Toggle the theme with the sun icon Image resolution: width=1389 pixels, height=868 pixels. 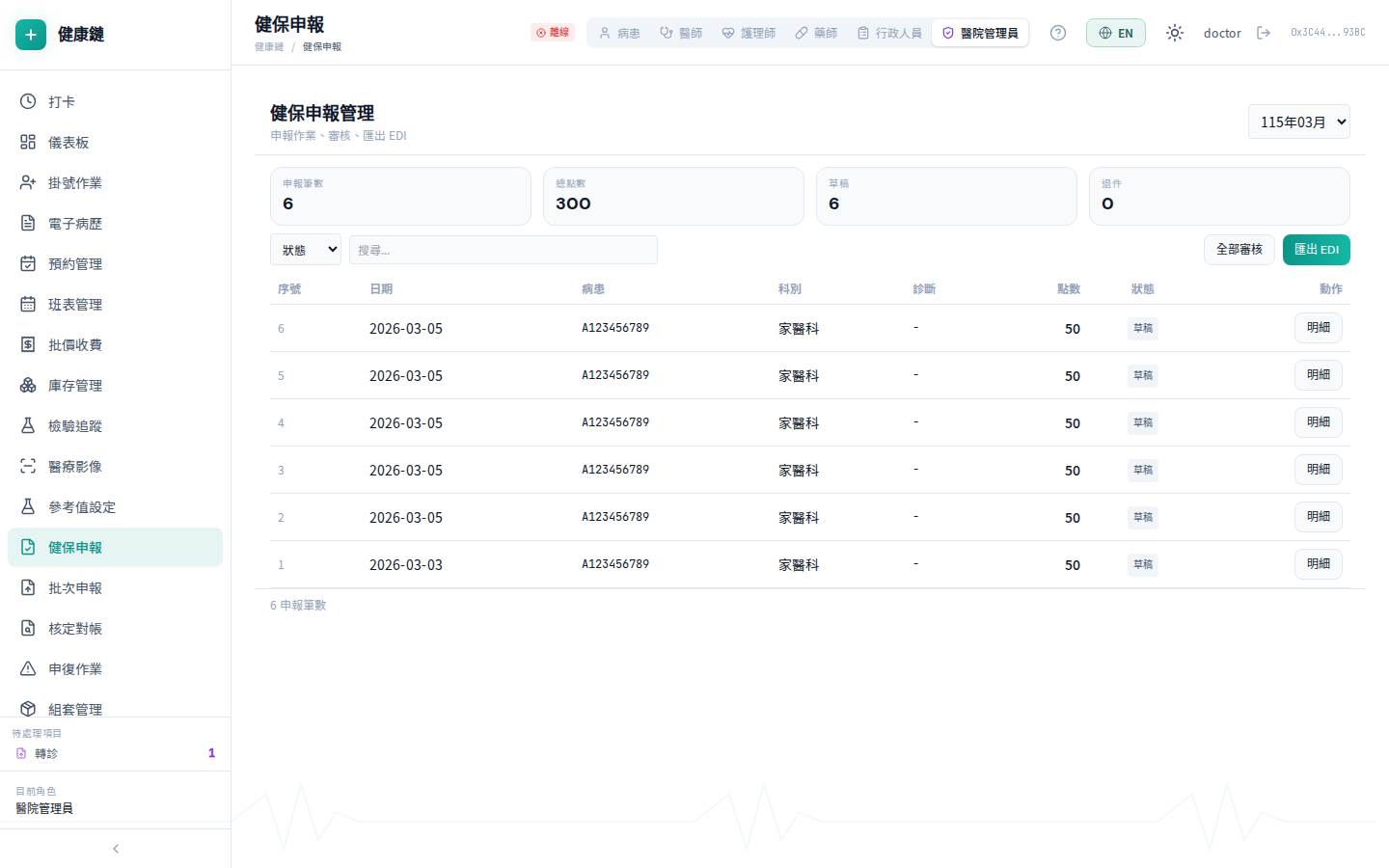(1175, 32)
